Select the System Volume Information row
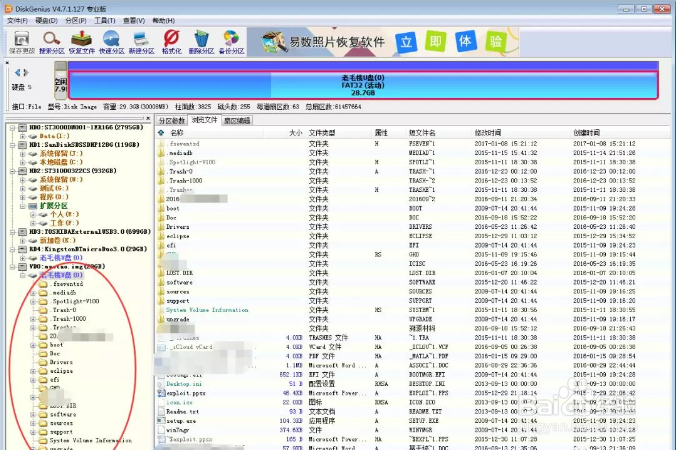The image size is (676, 450). [414, 310]
